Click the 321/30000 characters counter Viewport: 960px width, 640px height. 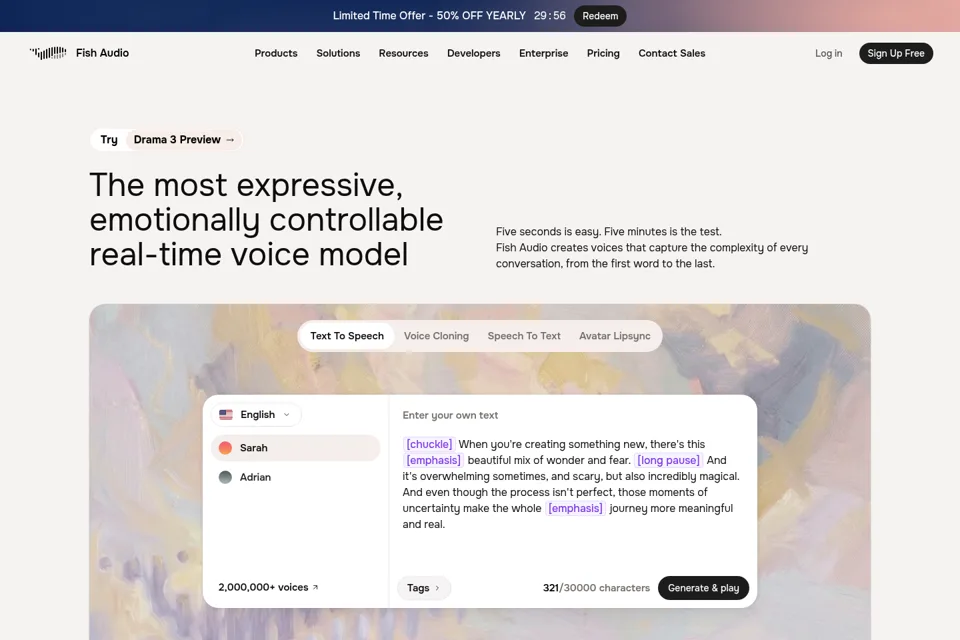(596, 588)
